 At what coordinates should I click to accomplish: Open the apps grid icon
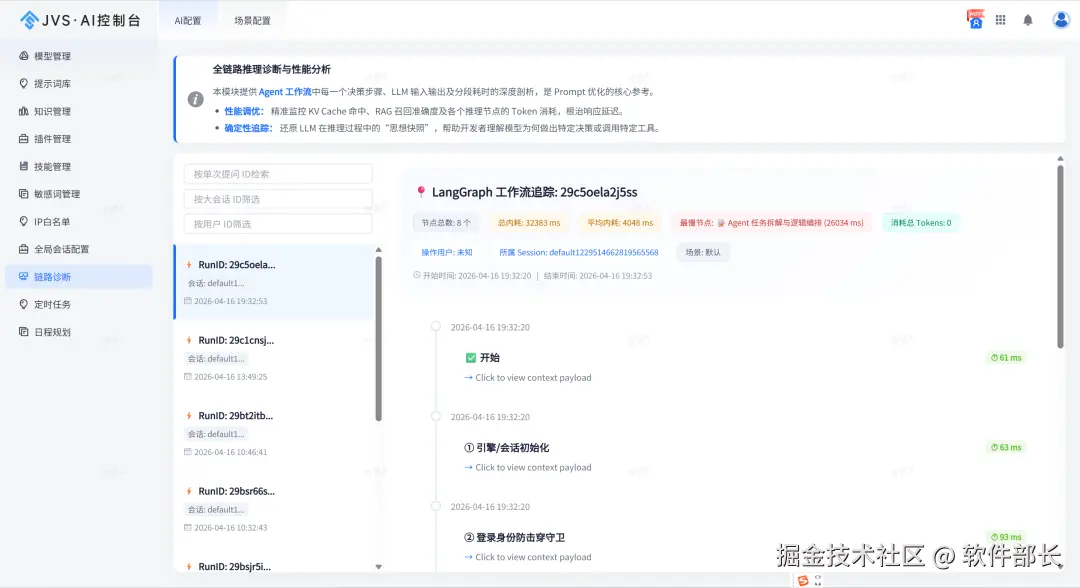1000,20
